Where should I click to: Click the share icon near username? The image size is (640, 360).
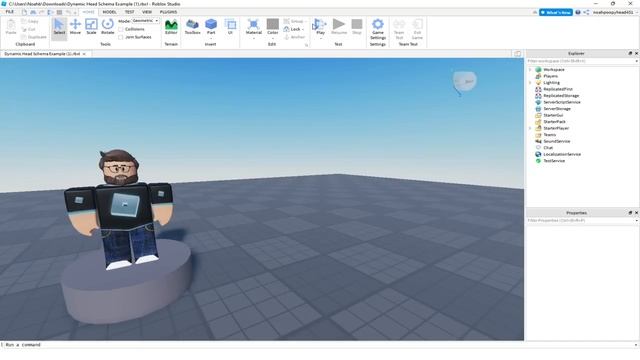[x=586, y=12]
